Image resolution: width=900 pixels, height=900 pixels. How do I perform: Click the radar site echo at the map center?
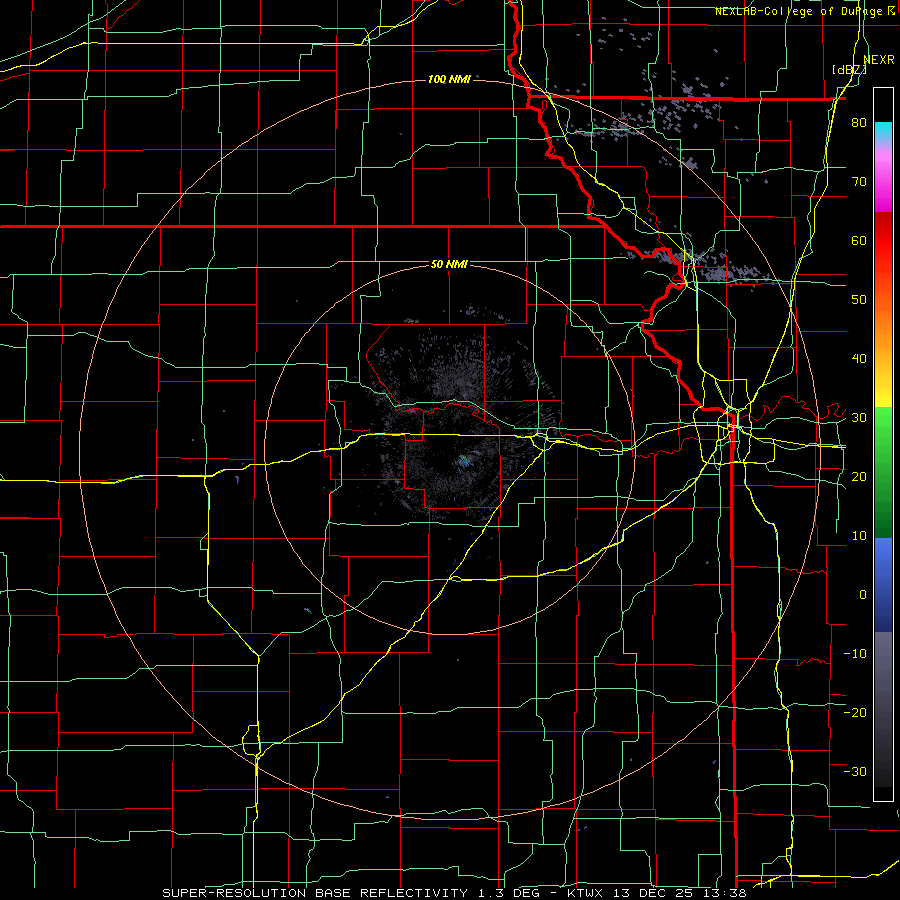(x=463, y=461)
